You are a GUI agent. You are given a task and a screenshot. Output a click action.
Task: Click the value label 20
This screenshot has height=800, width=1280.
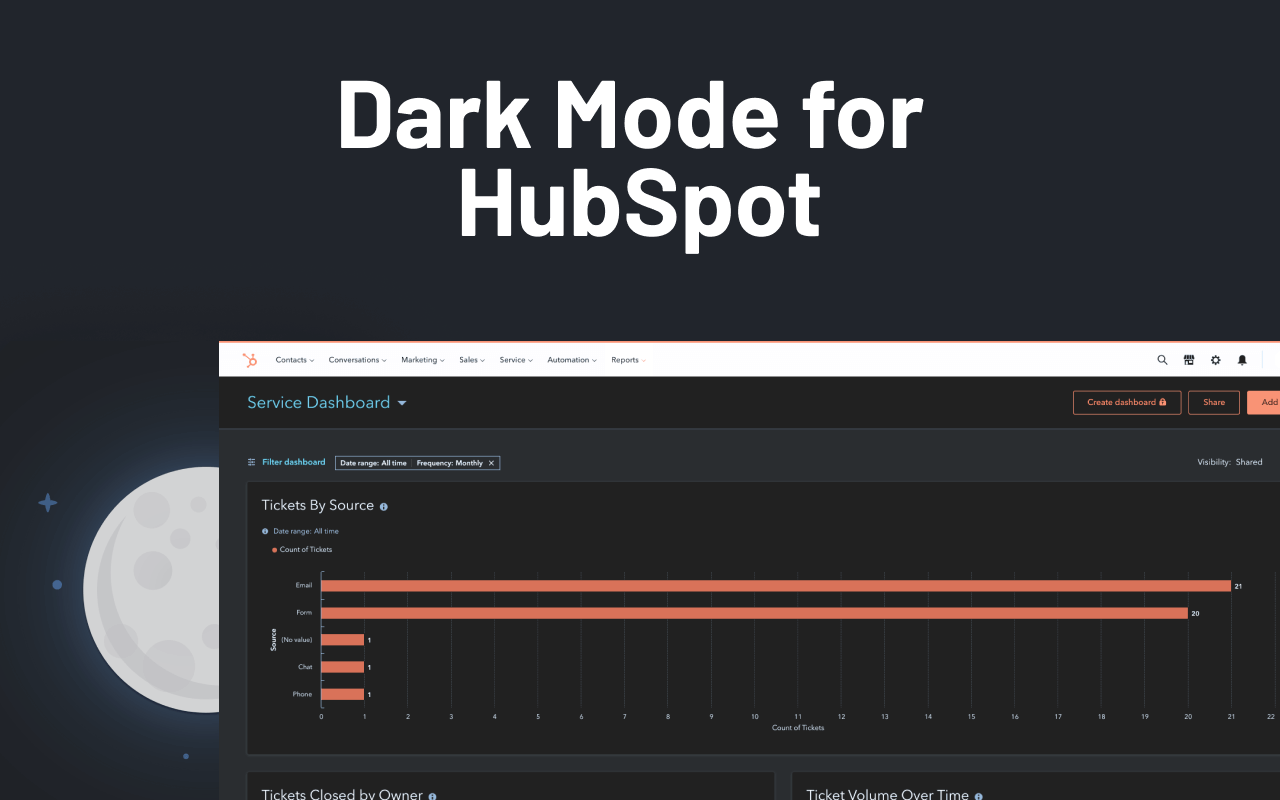(x=1195, y=613)
